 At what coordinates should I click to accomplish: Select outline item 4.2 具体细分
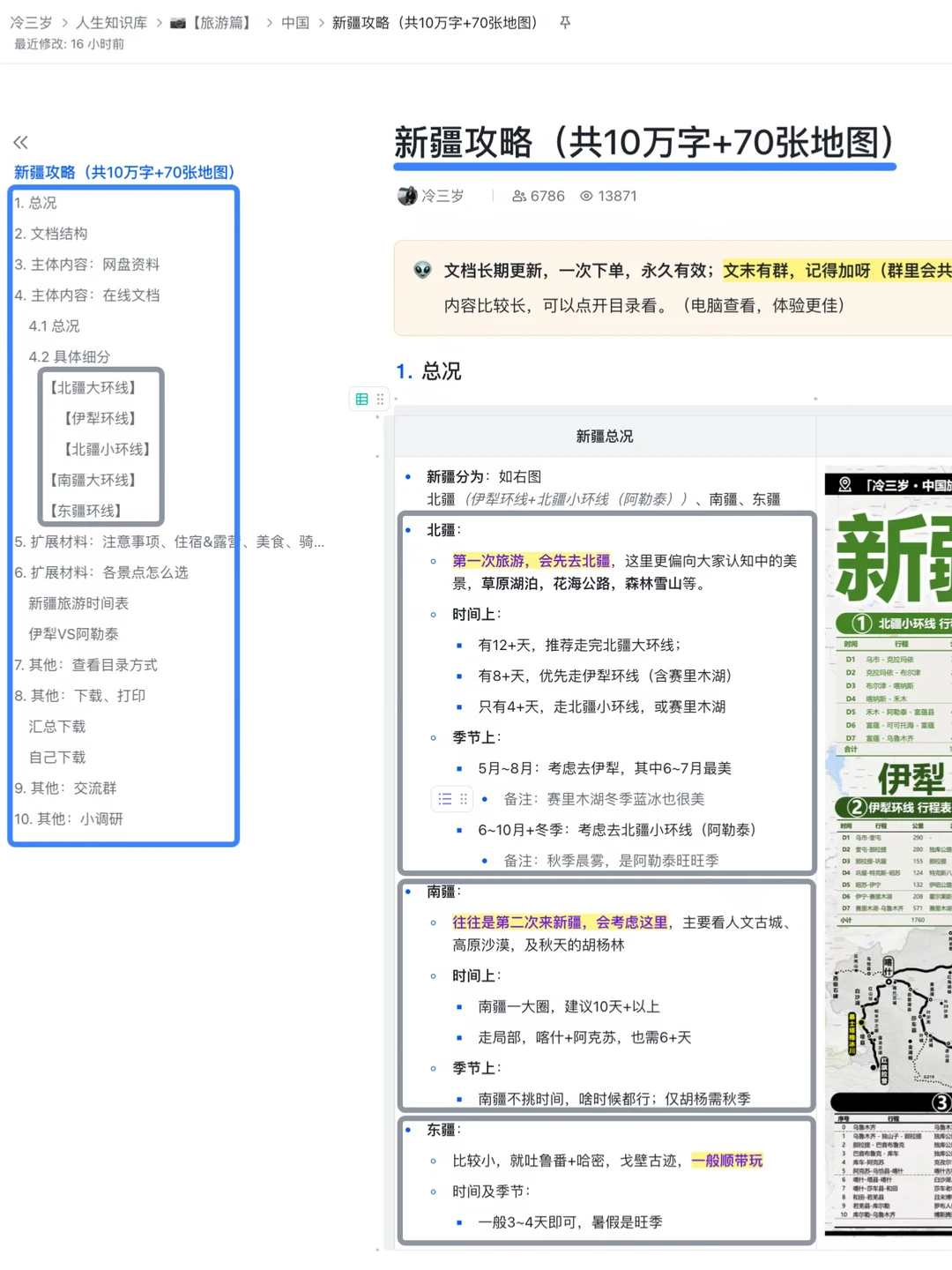(69, 357)
